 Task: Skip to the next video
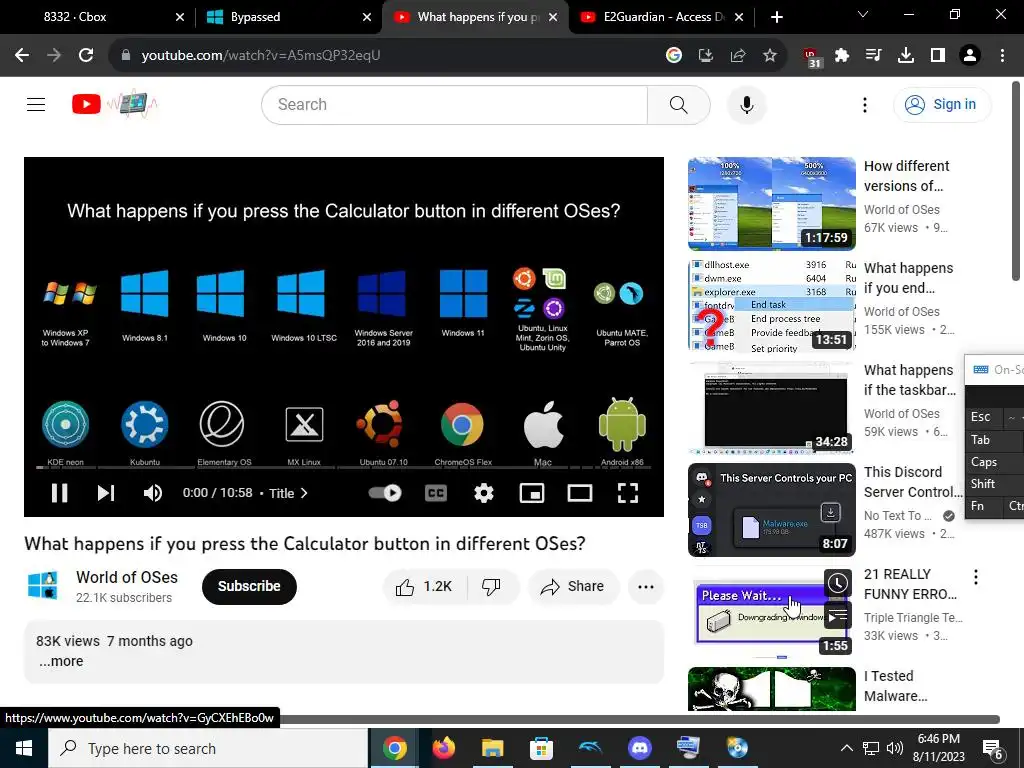(x=106, y=493)
